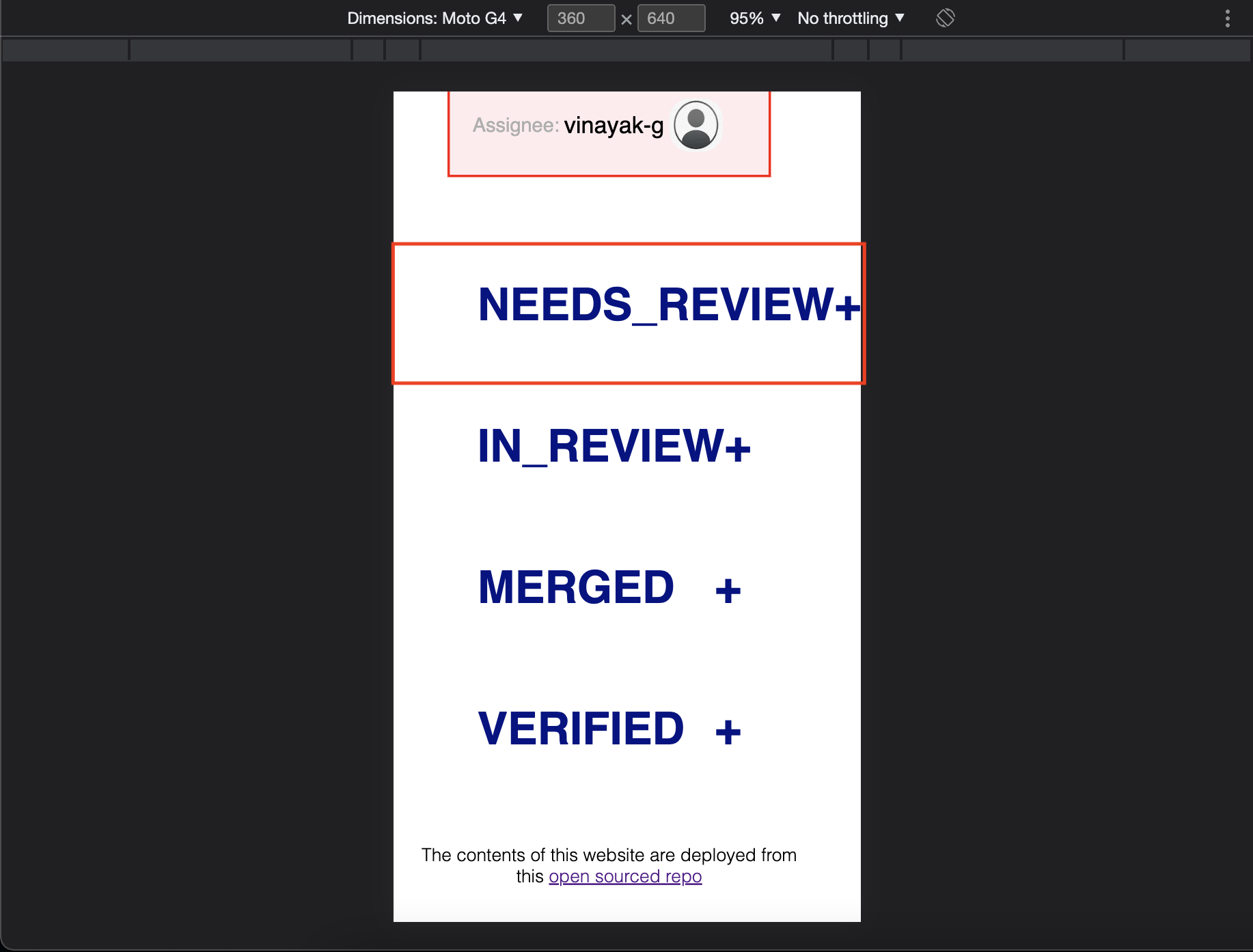Click the MERGED heading text
The image size is (1253, 952).
coord(576,587)
